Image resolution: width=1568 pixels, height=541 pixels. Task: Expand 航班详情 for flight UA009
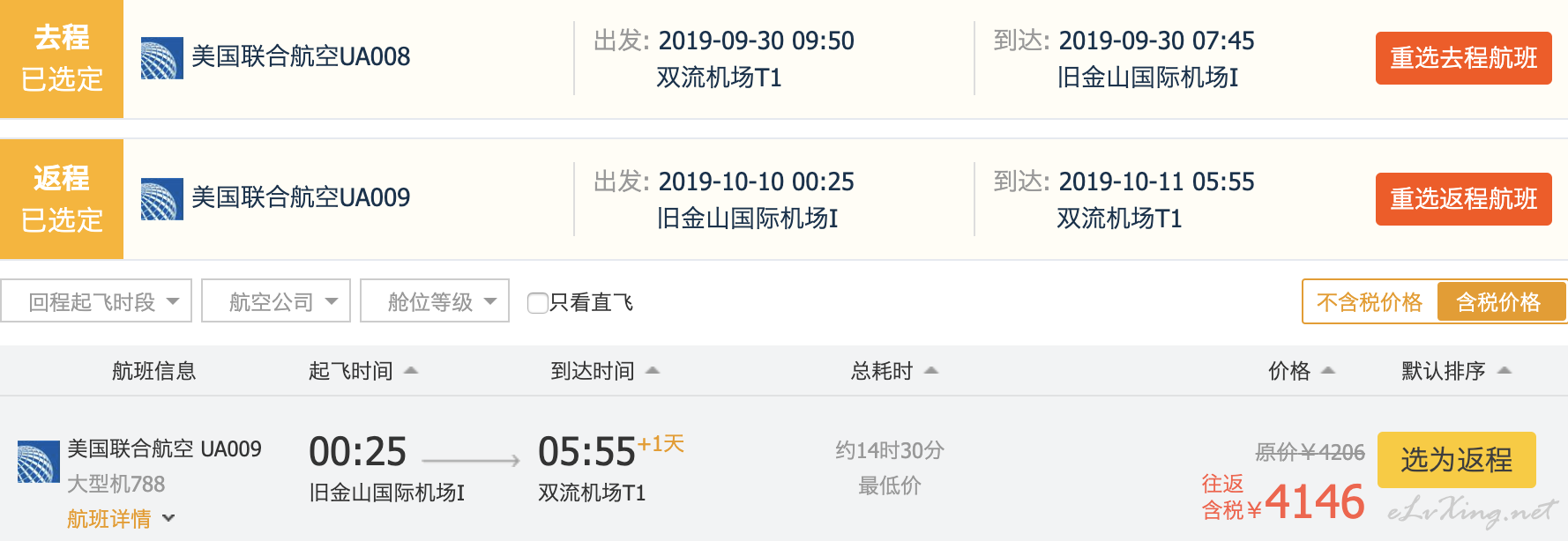tap(121, 519)
